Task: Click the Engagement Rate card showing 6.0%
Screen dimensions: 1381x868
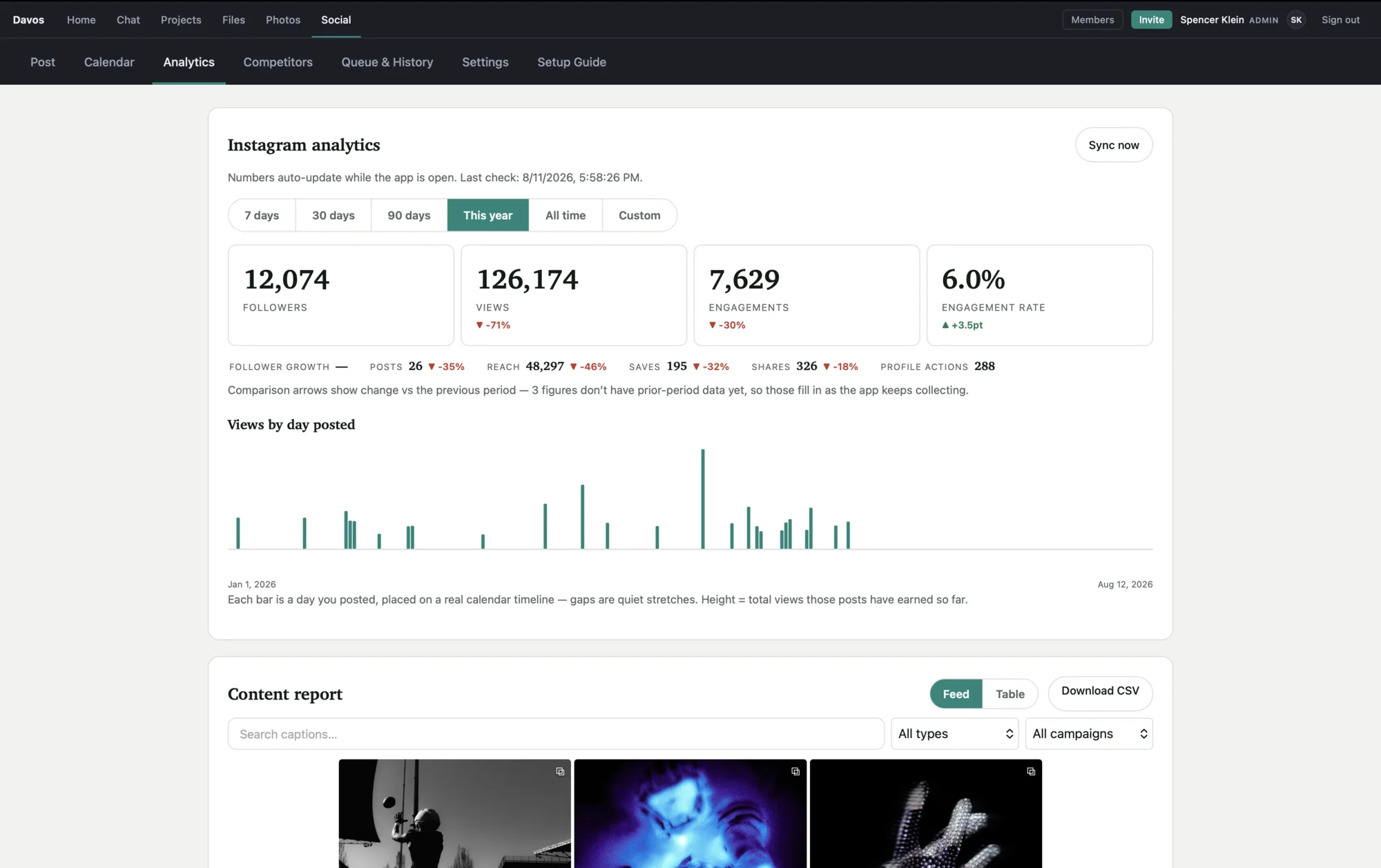Action: (x=1040, y=296)
